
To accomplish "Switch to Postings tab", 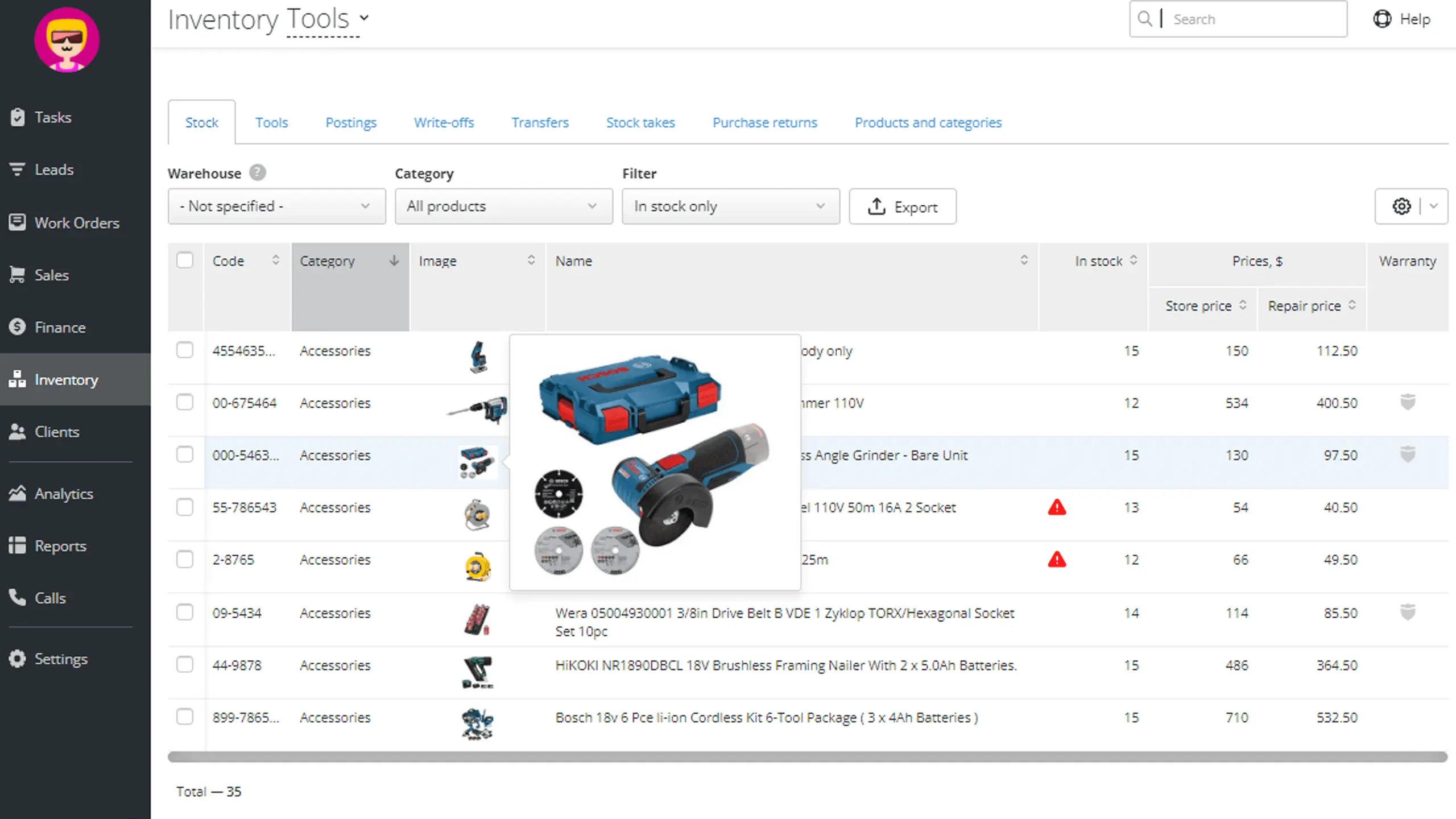I will [351, 122].
